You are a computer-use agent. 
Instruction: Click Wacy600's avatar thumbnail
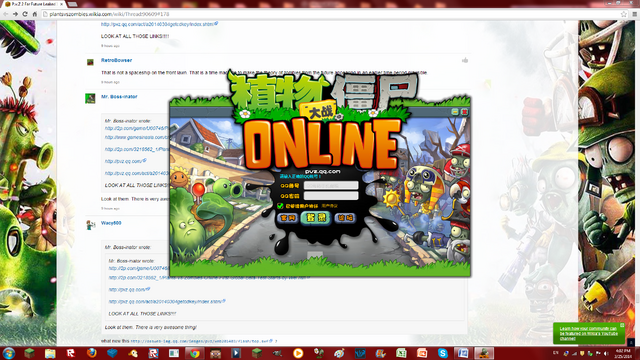pos(90,224)
